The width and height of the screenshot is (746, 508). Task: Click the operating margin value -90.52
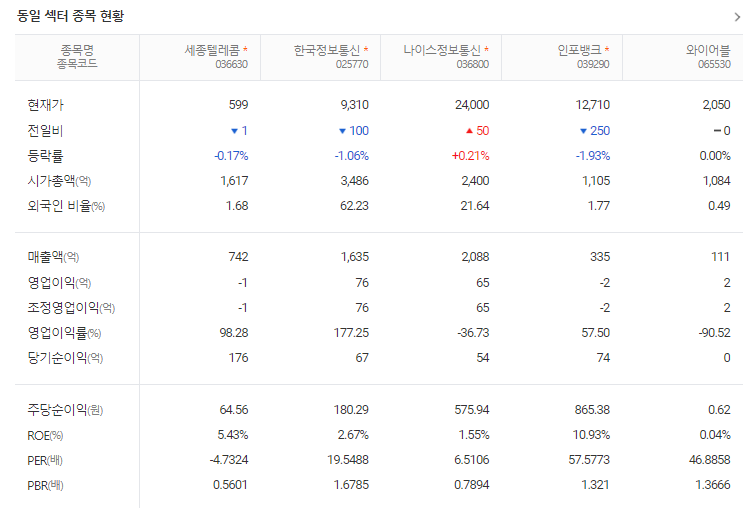(714, 333)
